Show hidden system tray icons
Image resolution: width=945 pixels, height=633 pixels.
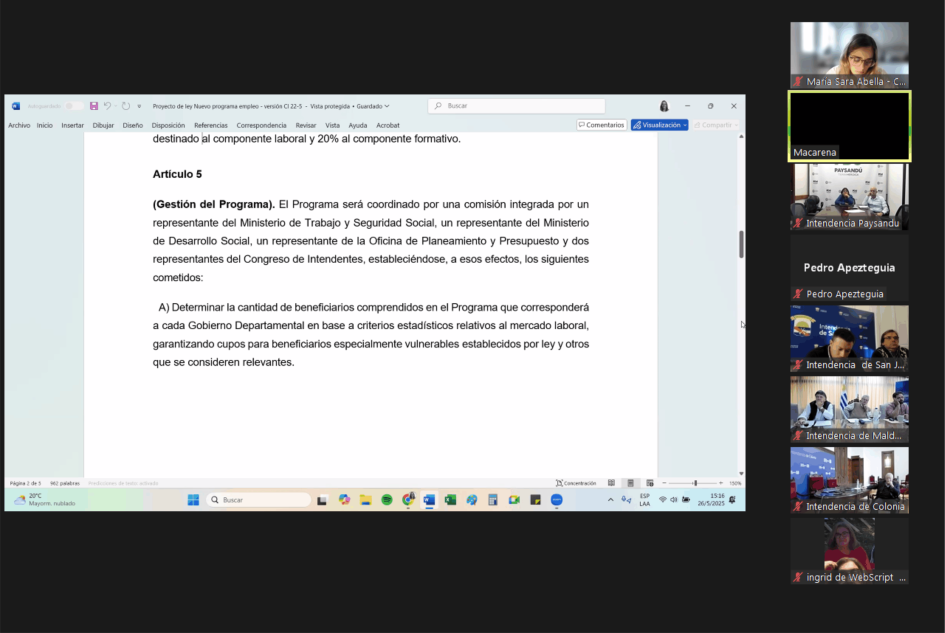point(611,500)
